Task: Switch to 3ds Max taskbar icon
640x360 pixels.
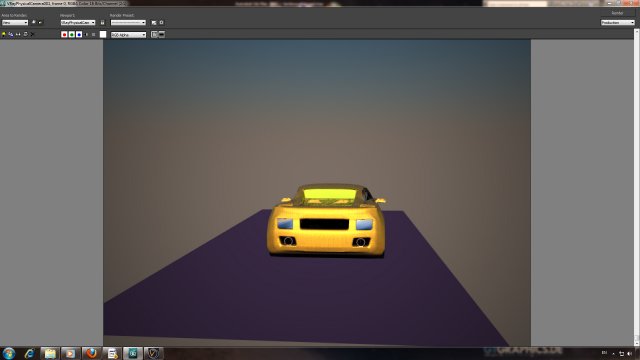Action: pos(133,353)
